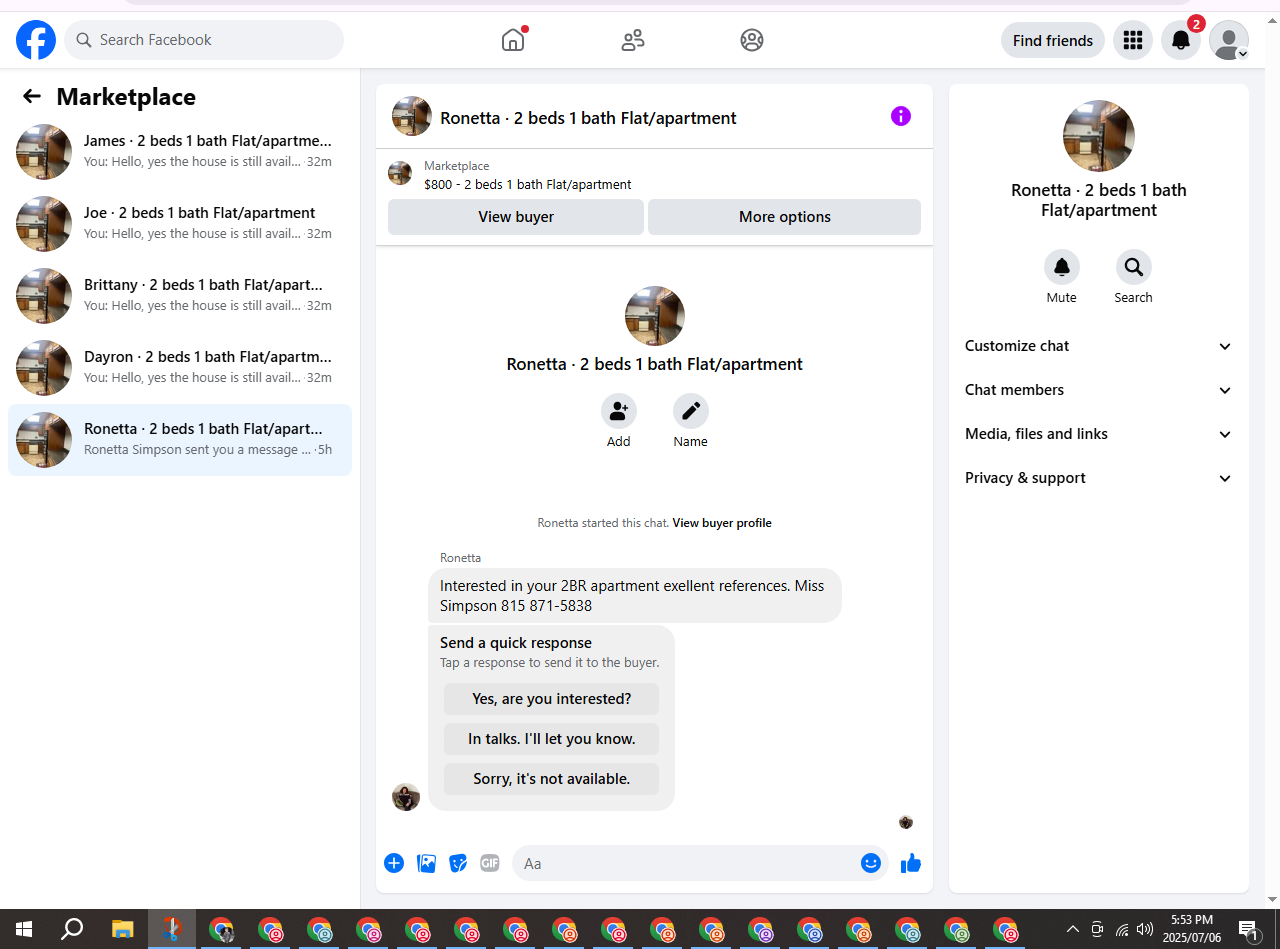This screenshot has width=1280, height=949.
Task: Search within the conversation
Action: (x=1134, y=267)
